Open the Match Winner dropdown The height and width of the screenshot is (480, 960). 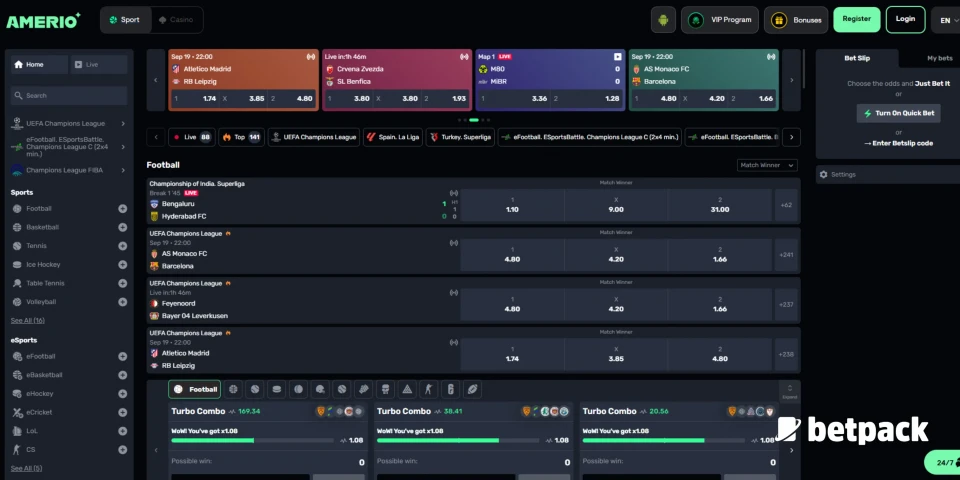[x=767, y=165]
